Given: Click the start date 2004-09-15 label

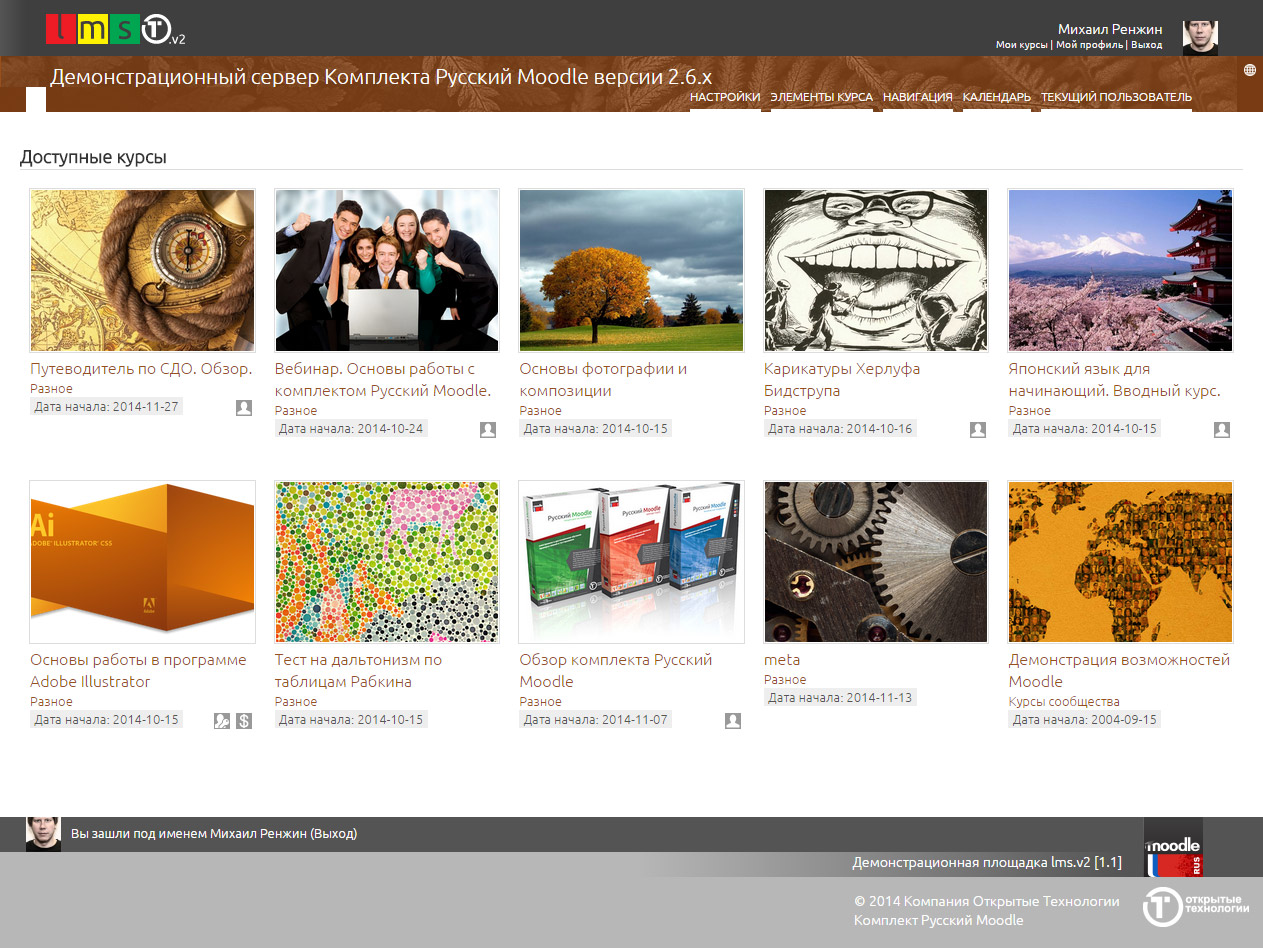Looking at the screenshot, I should coord(1085,720).
